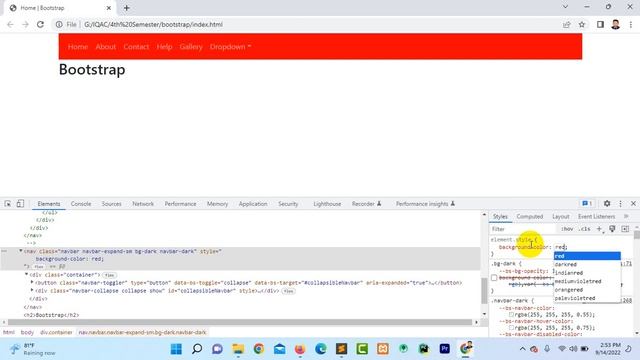Toggle rendering emulations paintbrush icon in Styles
Screen dimensions: 640x360
tap(612, 229)
